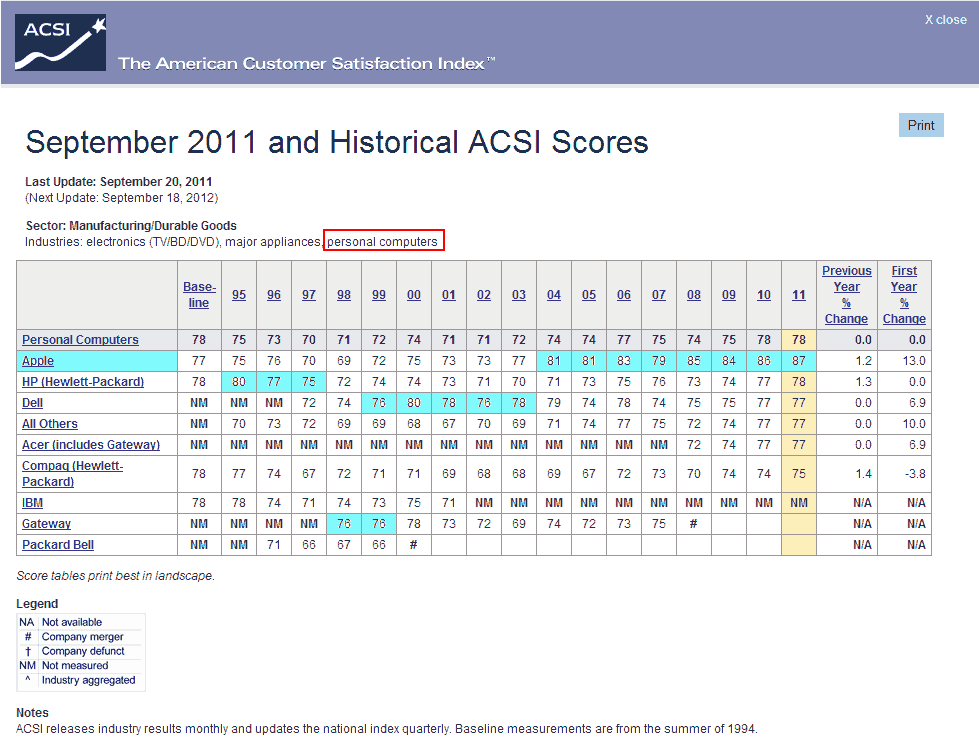Click the September 2011 page heading

coord(337,142)
